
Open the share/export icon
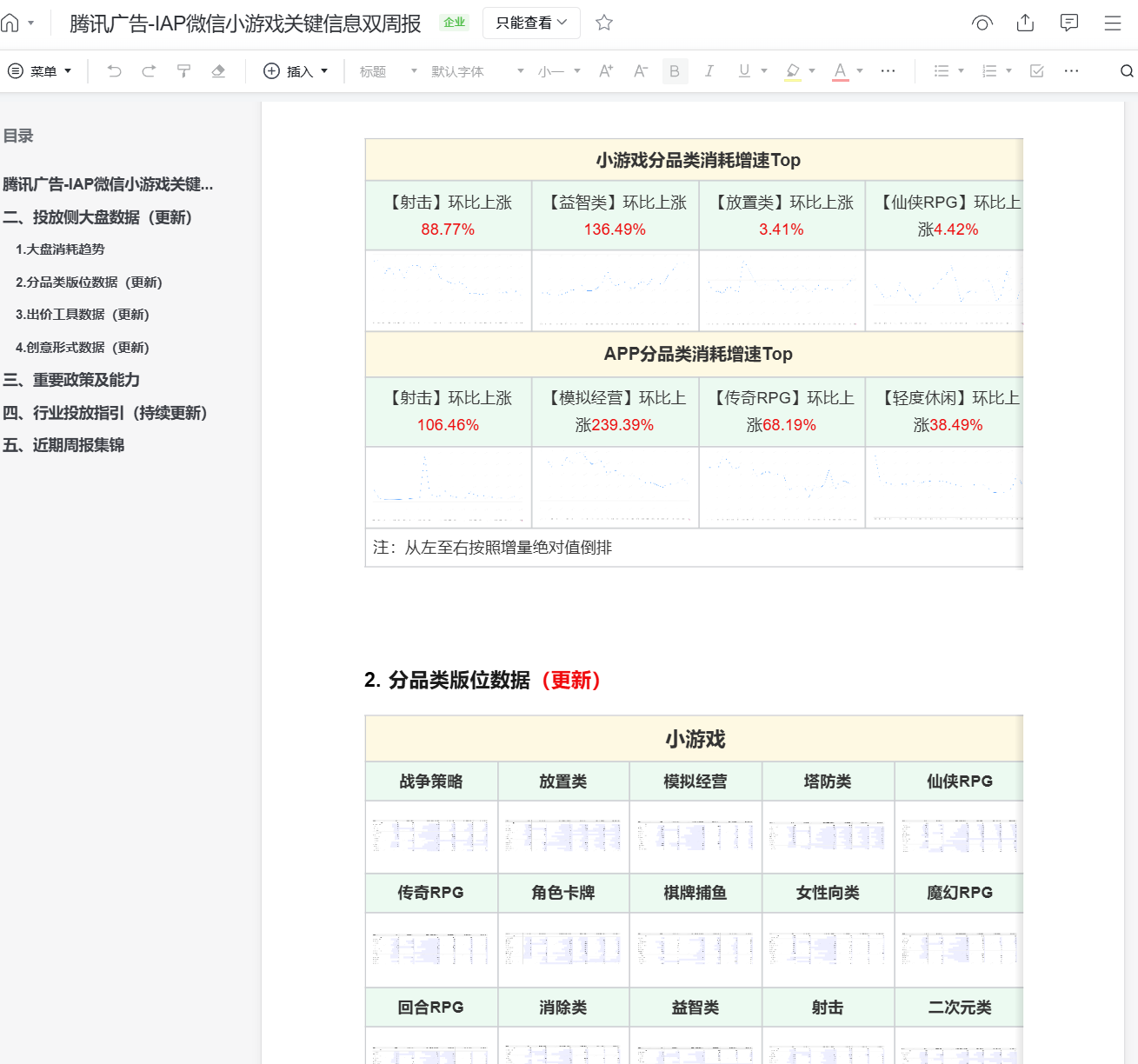click(1025, 23)
